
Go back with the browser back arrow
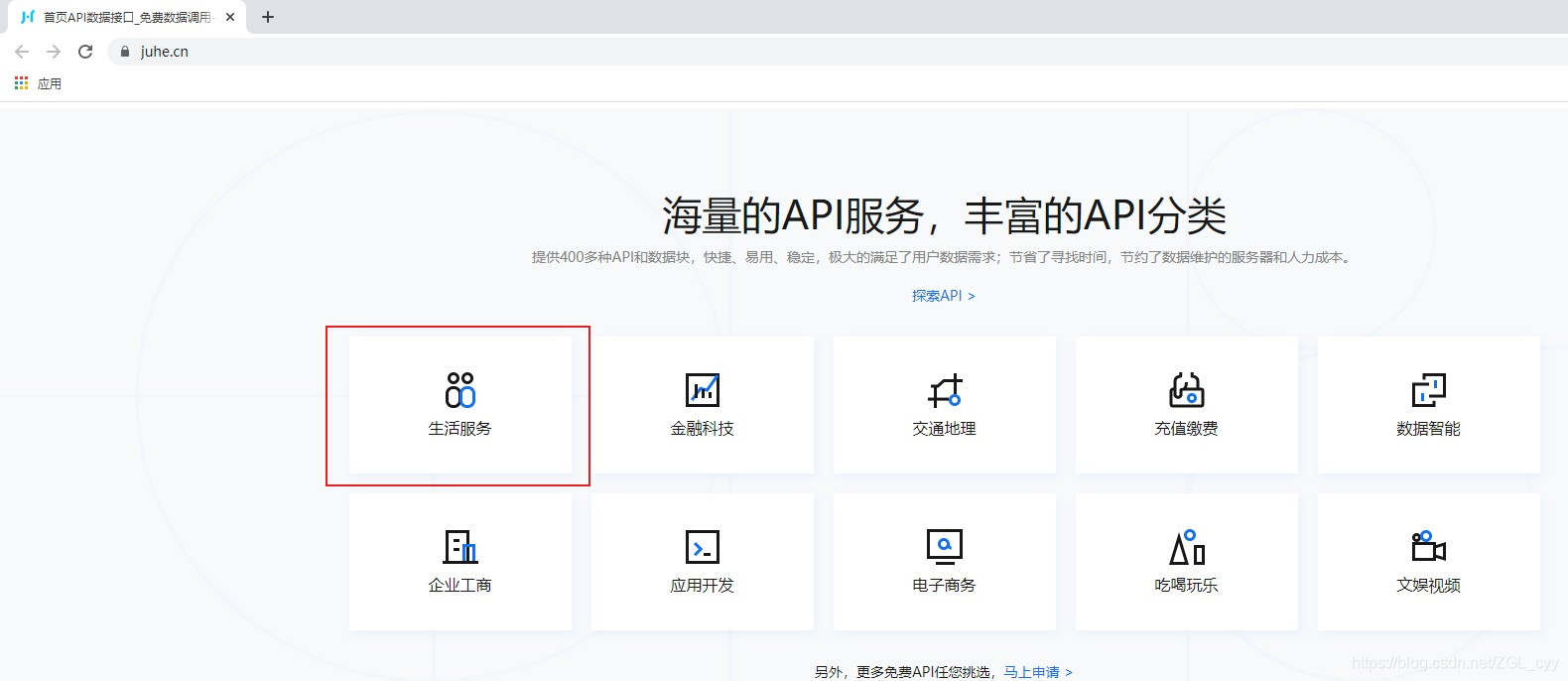[22, 52]
